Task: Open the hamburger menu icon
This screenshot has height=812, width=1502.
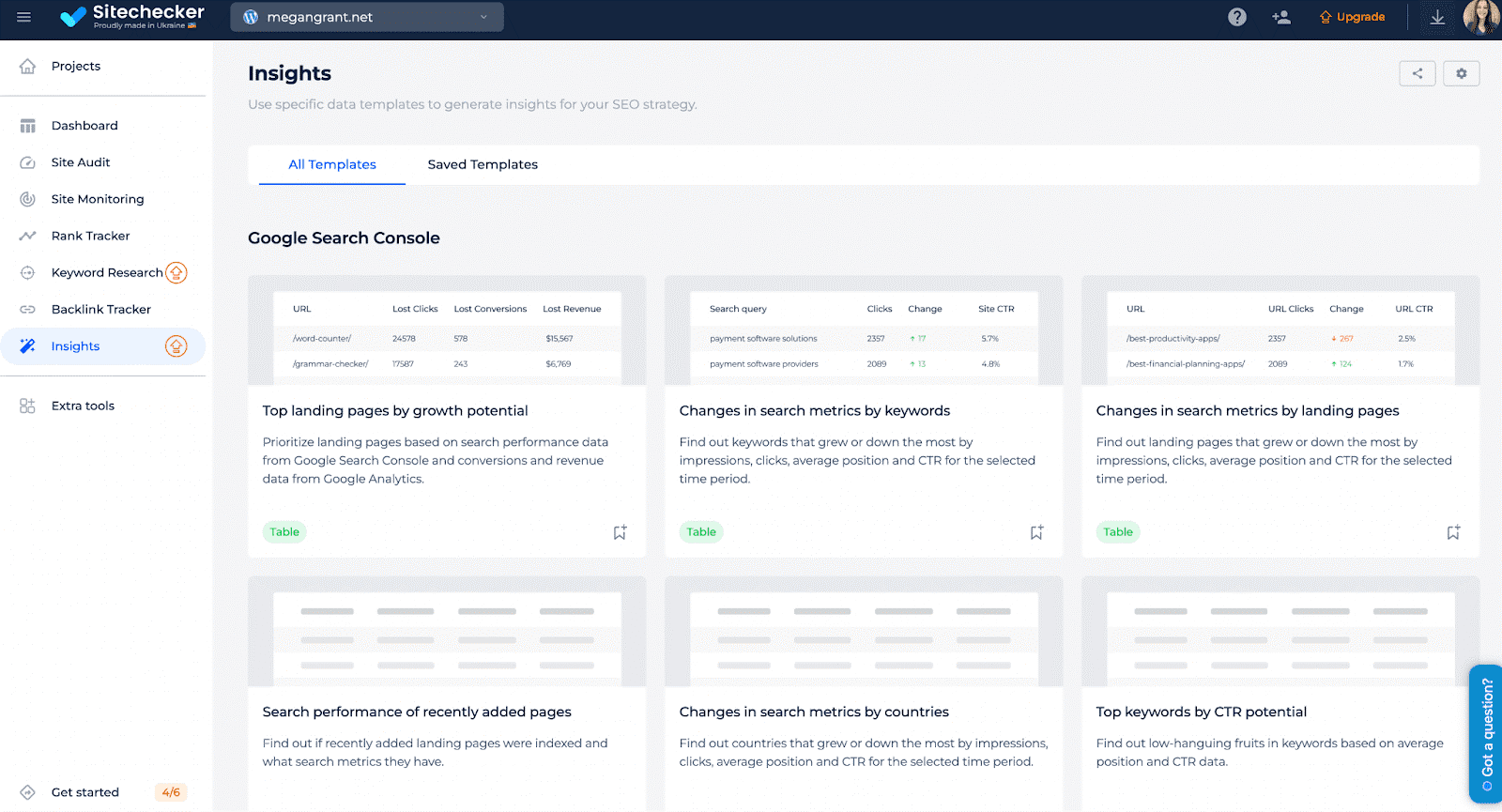Action: [23, 17]
